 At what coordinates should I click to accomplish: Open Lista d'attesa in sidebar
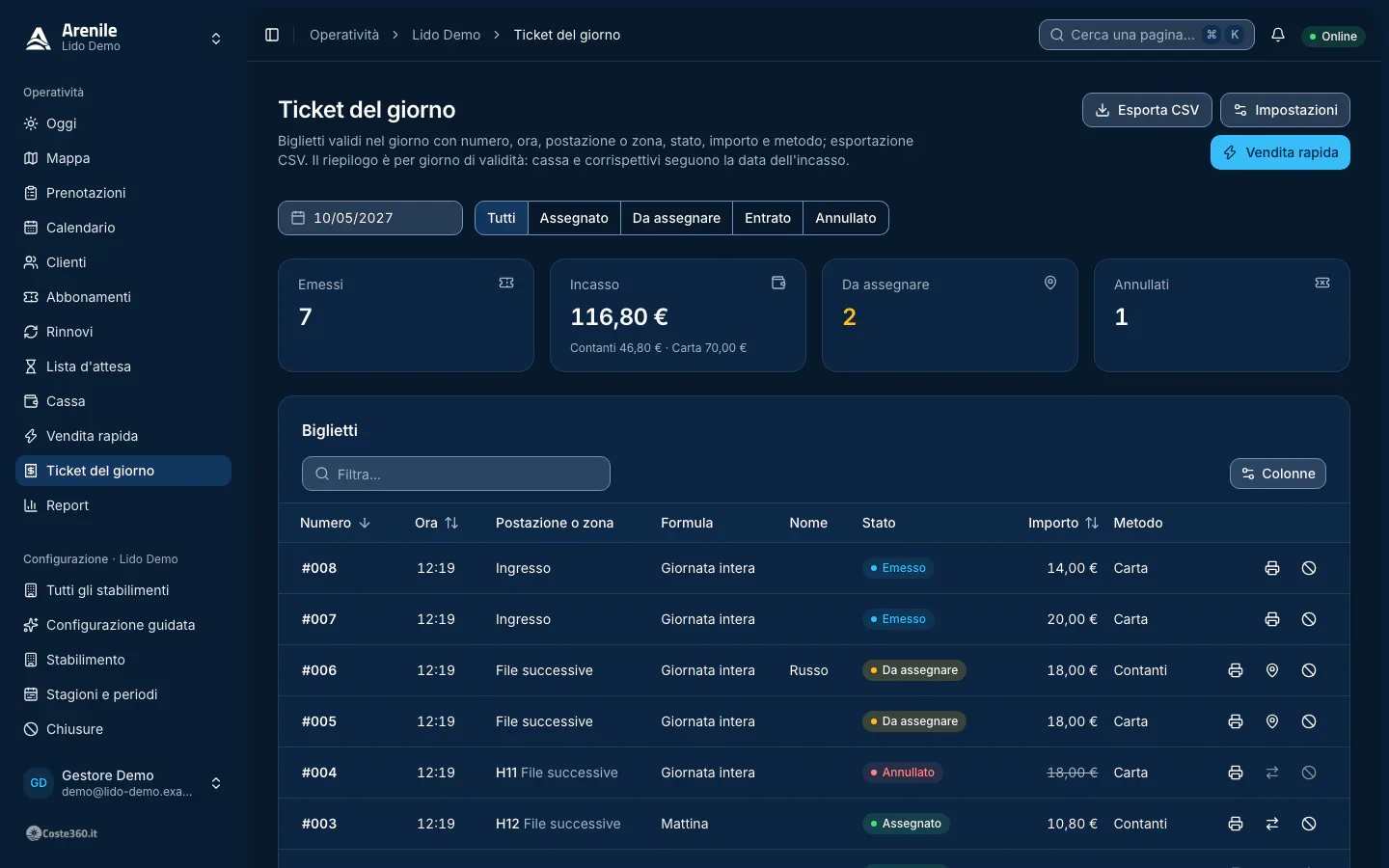123,366
